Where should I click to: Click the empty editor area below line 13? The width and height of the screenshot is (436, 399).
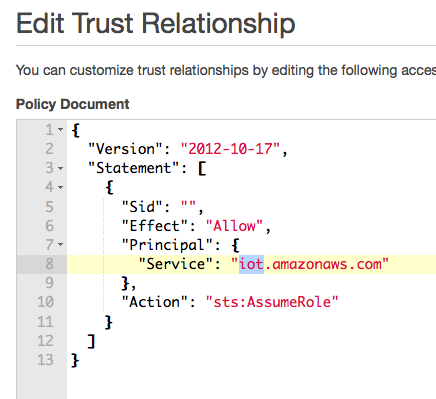point(251,383)
